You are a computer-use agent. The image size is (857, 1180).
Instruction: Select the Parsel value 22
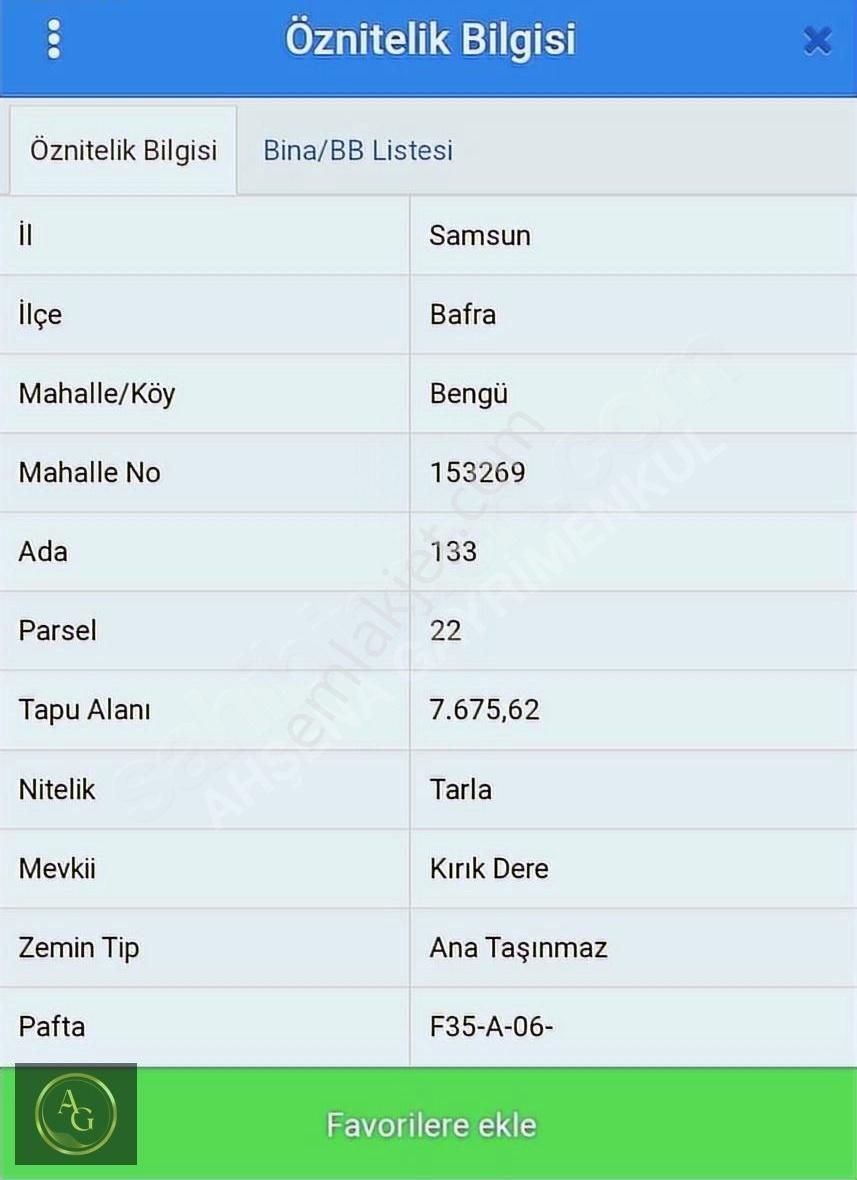click(x=445, y=631)
